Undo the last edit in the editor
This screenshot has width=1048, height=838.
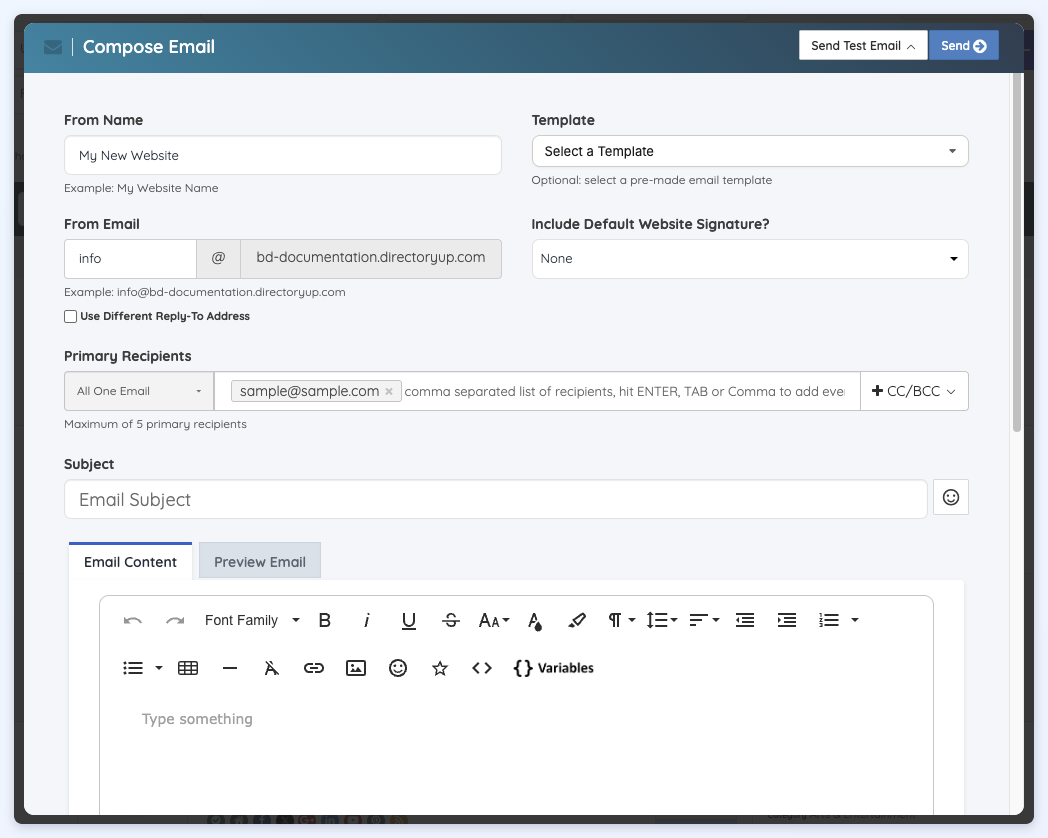[x=132, y=621]
